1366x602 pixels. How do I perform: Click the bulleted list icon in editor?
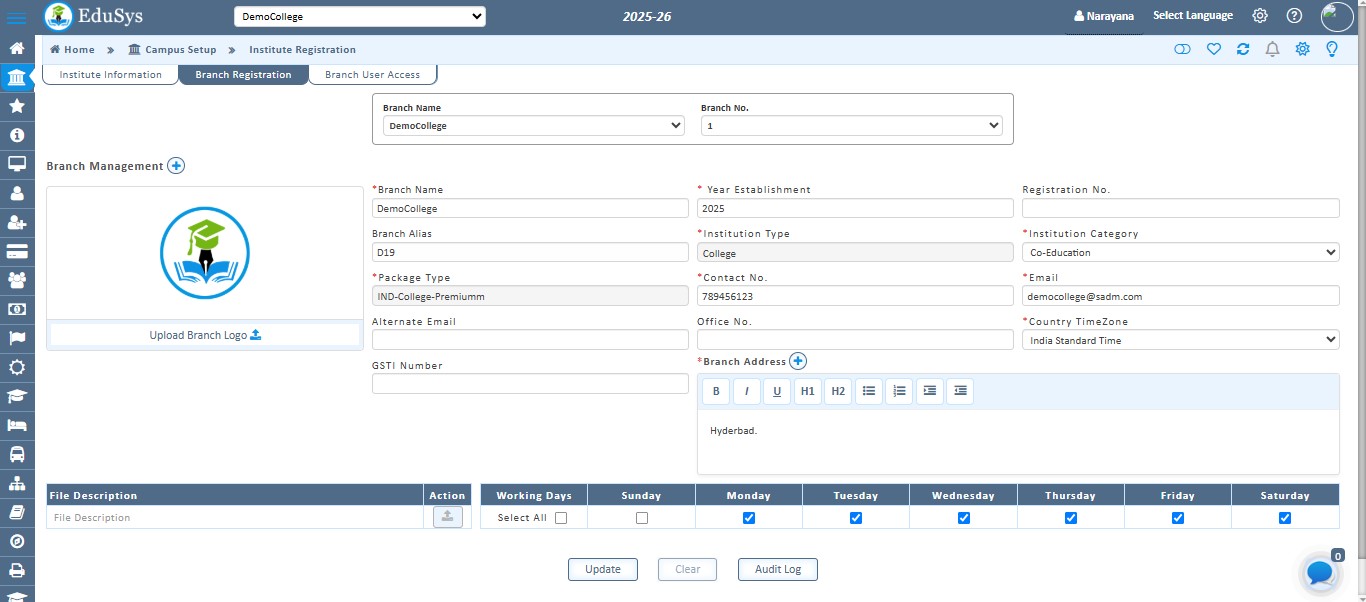(x=869, y=392)
